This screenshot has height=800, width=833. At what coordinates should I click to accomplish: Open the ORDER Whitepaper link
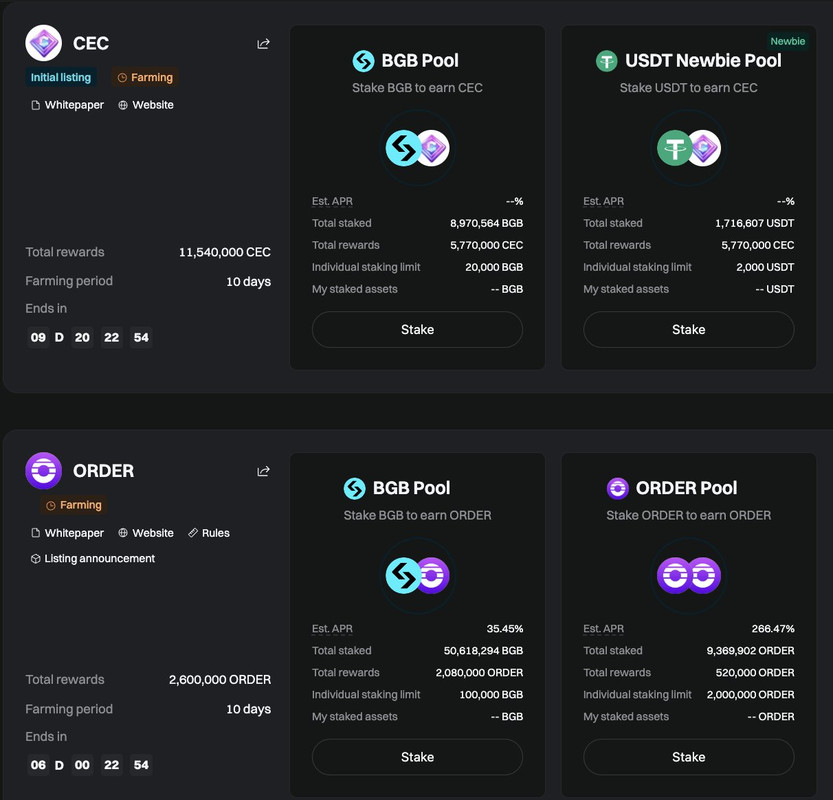point(67,533)
